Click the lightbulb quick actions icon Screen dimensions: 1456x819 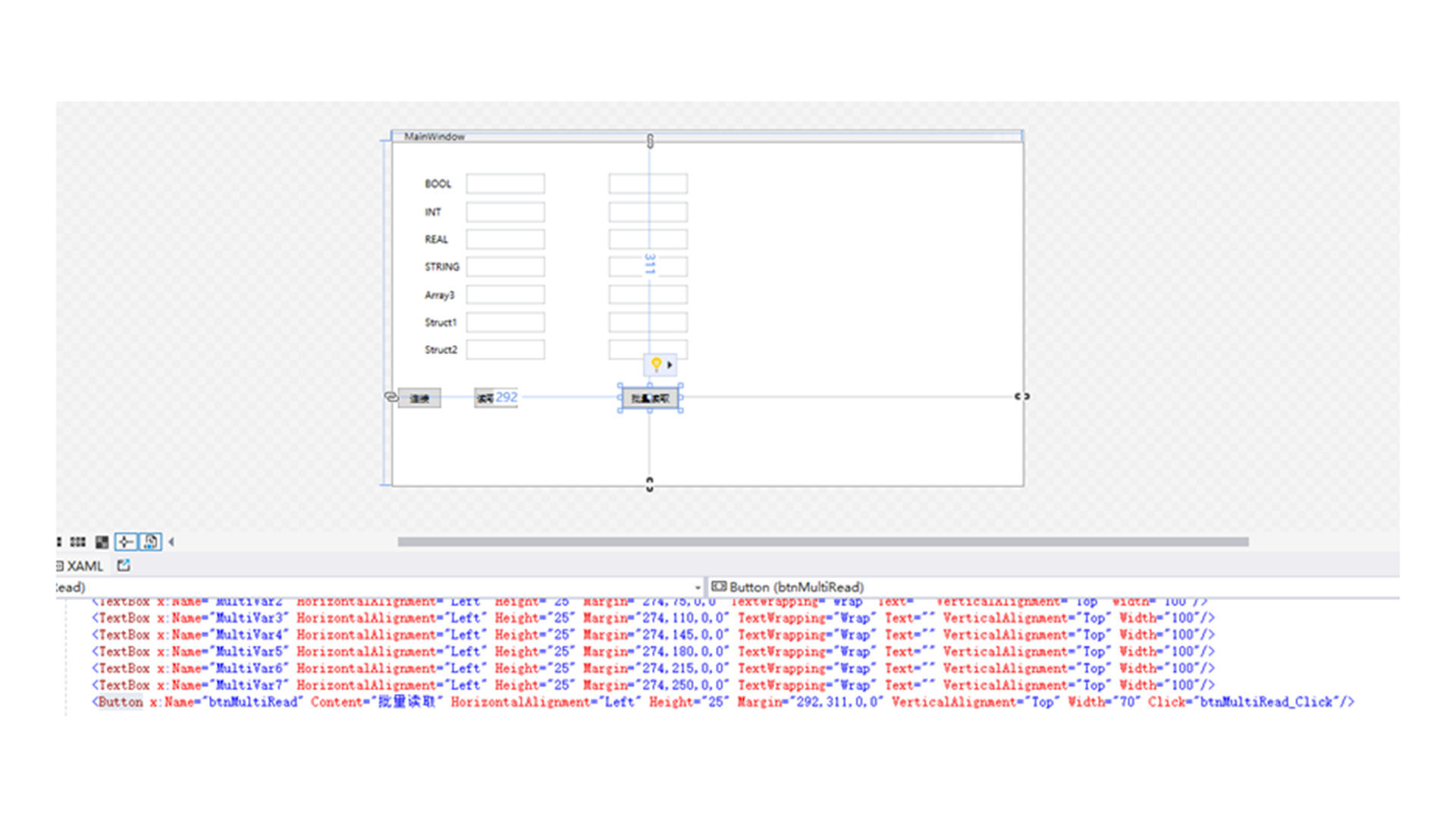pos(656,364)
